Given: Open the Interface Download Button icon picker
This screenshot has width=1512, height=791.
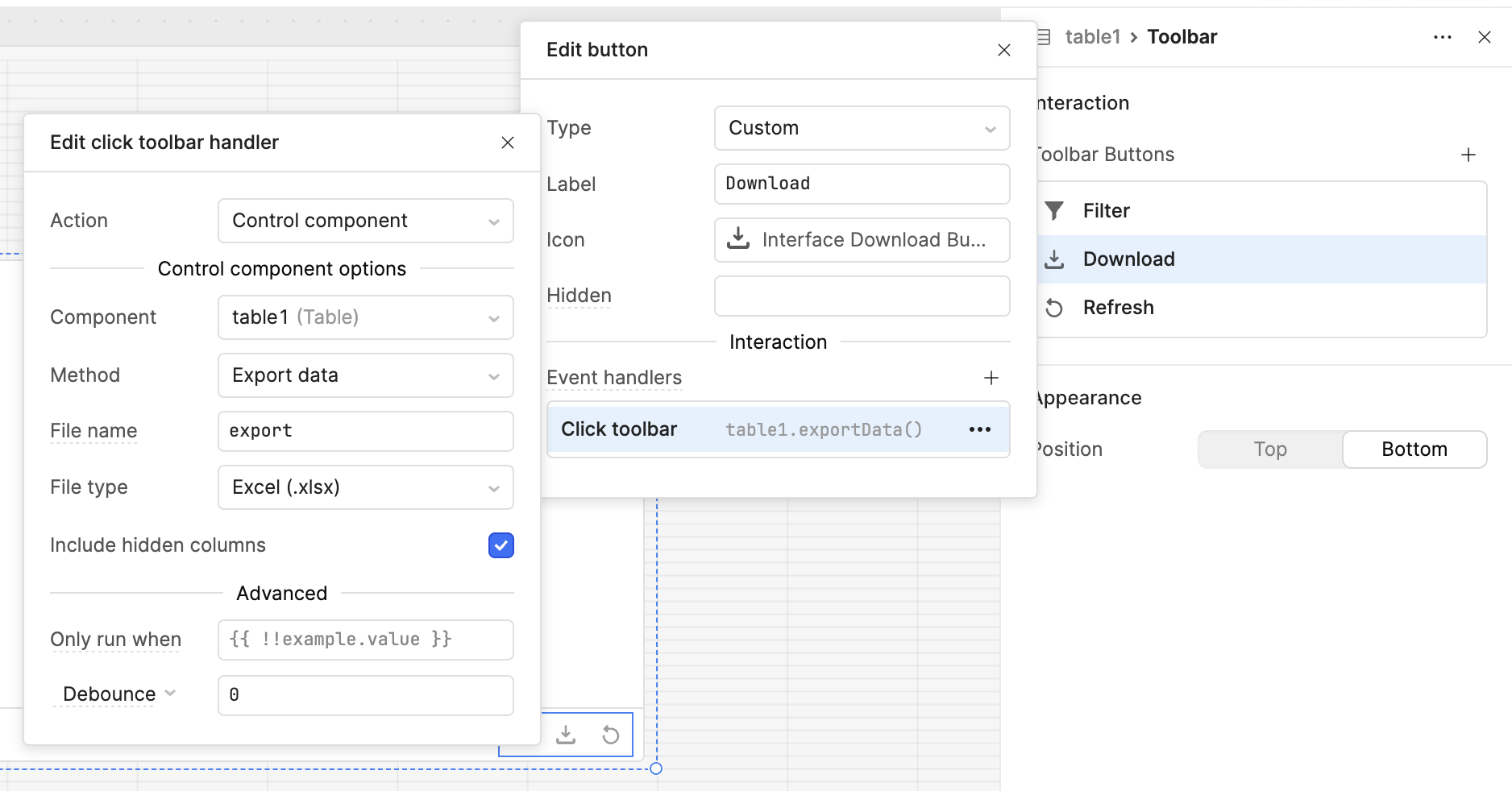Looking at the screenshot, I should (x=862, y=239).
